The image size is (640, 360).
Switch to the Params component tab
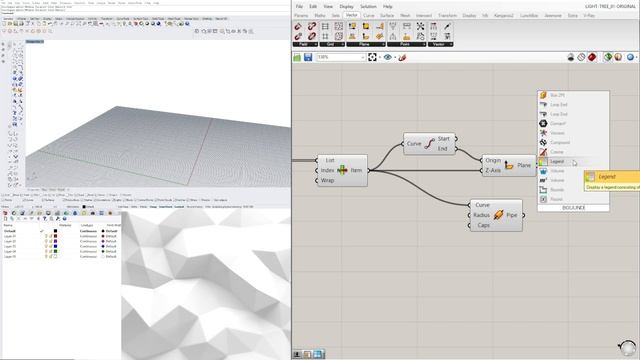(301, 16)
